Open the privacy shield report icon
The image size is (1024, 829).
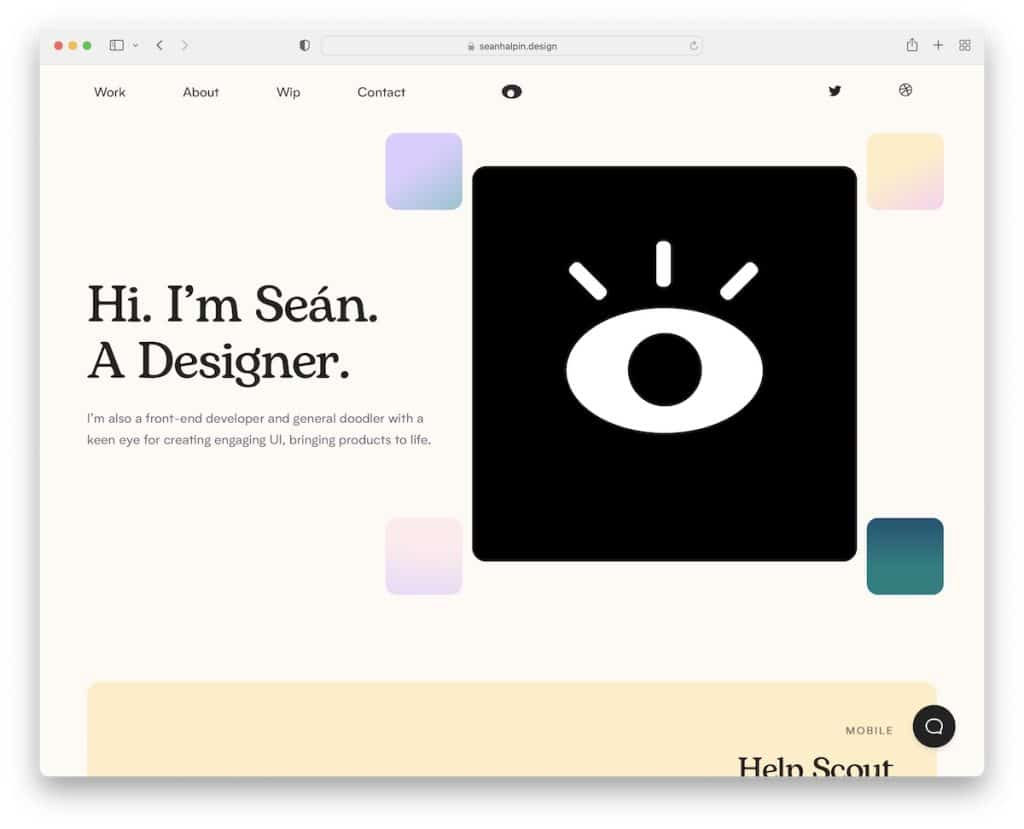(304, 45)
